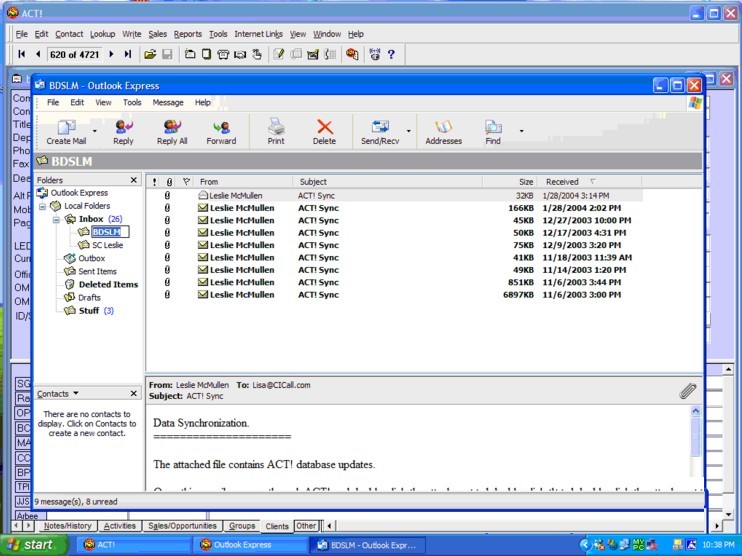Sort messages by Subject column
Screen dimensions: 742x556
pyautogui.click(x=388, y=182)
